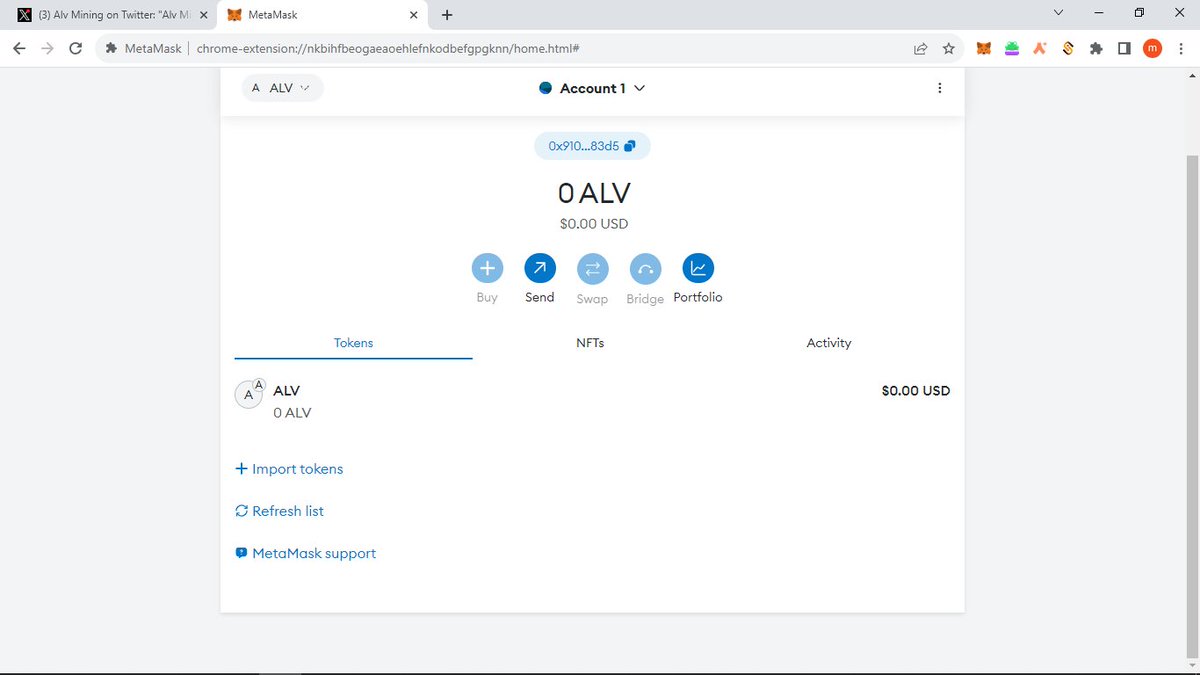1200x675 pixels.
Task: Open MetaMask account options three-dot menu
Action: (x=939, y=88)
